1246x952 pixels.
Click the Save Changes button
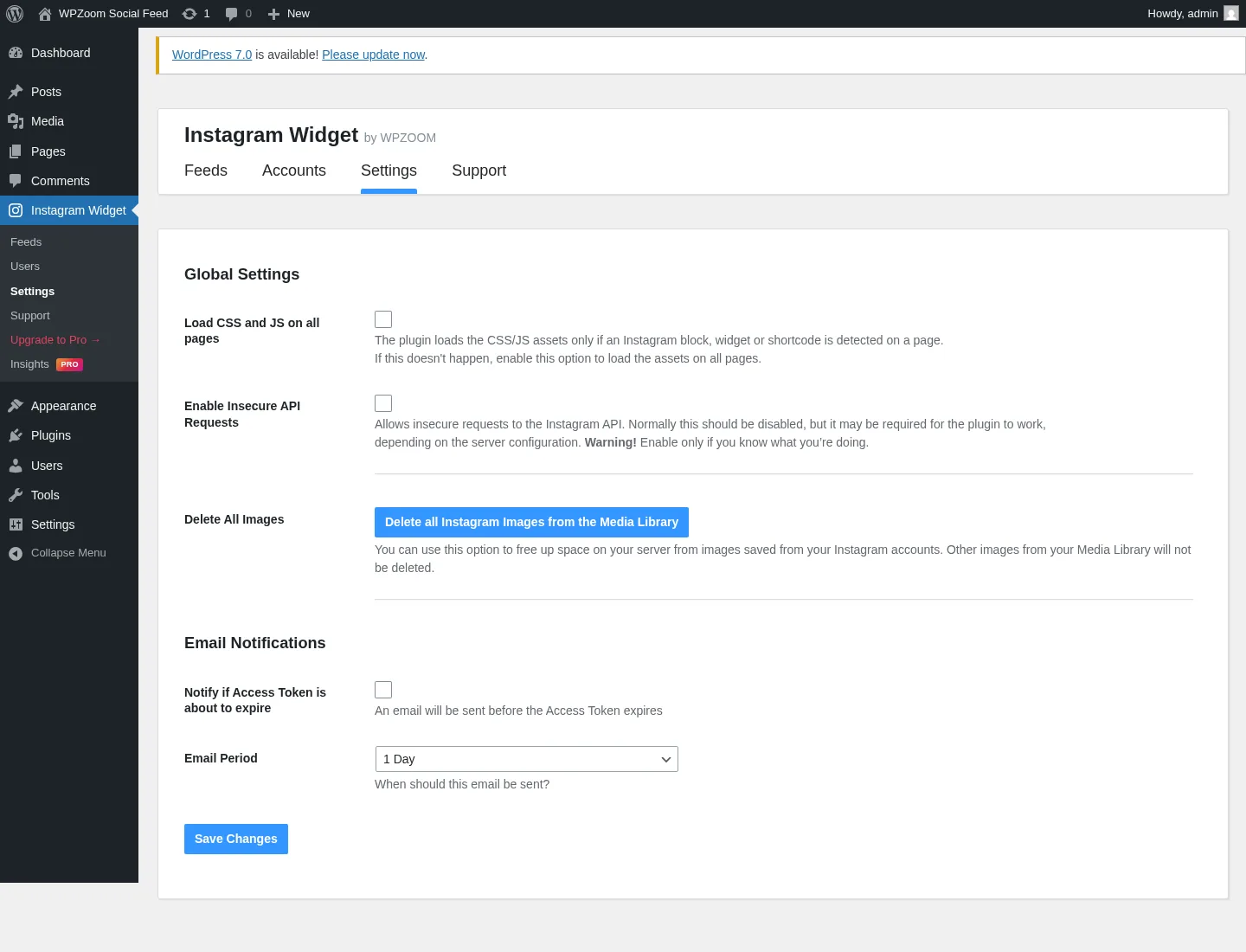click(x=236, y=839)
